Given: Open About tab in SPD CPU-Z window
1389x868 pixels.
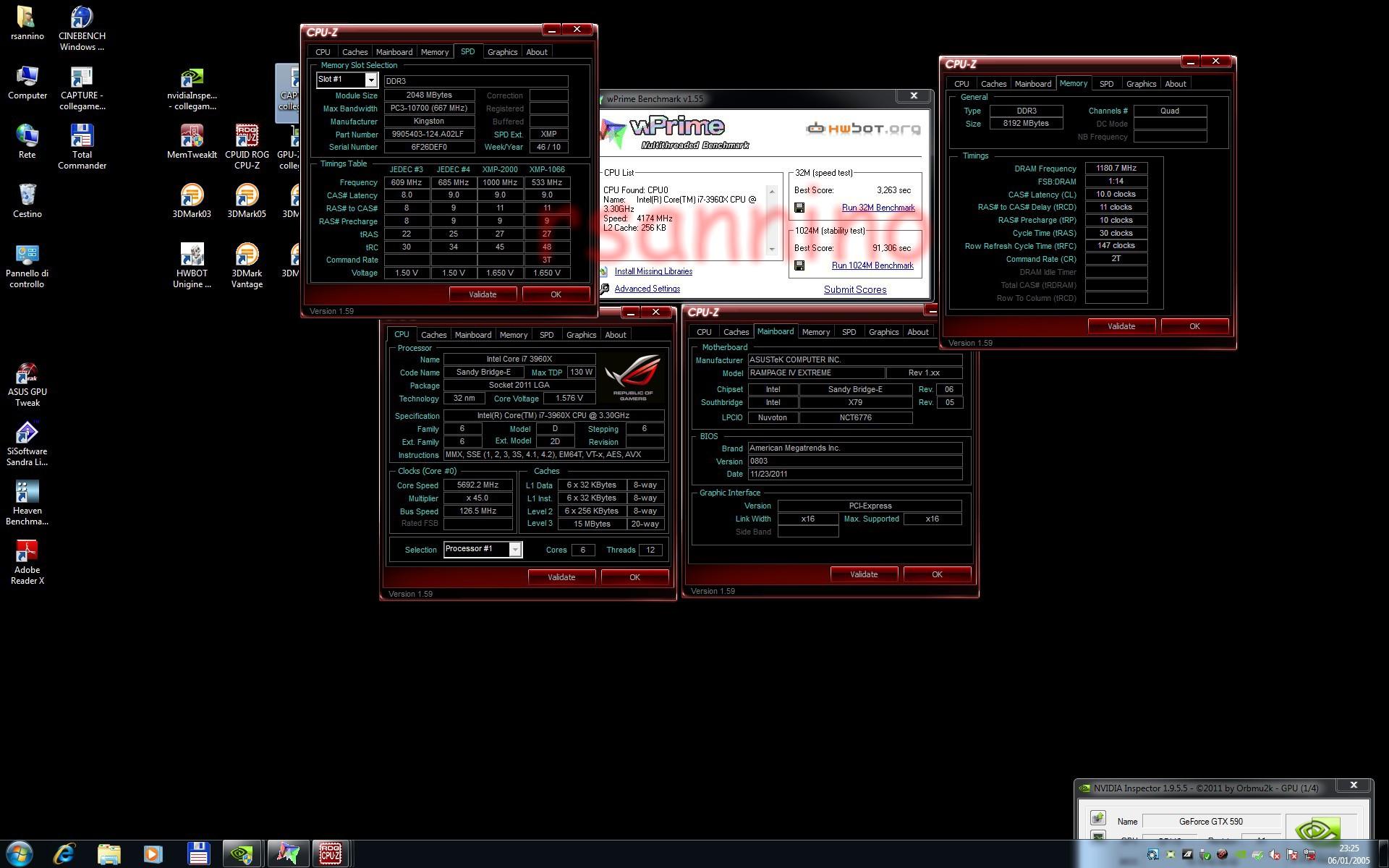Looking at the screenshot, I should 536,52.
